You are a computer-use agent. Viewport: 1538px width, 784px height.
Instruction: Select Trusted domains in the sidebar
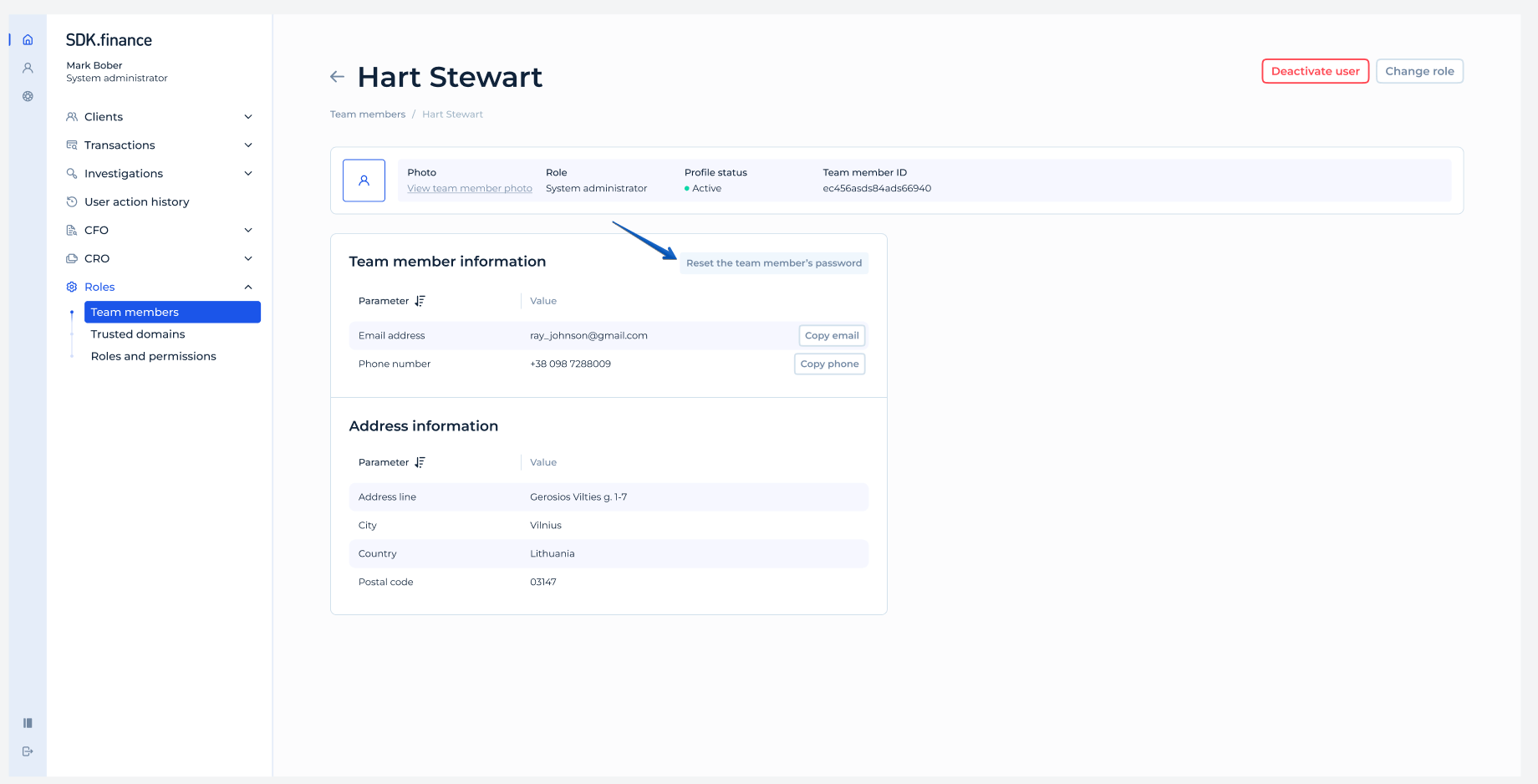click(x=137, y=333)
